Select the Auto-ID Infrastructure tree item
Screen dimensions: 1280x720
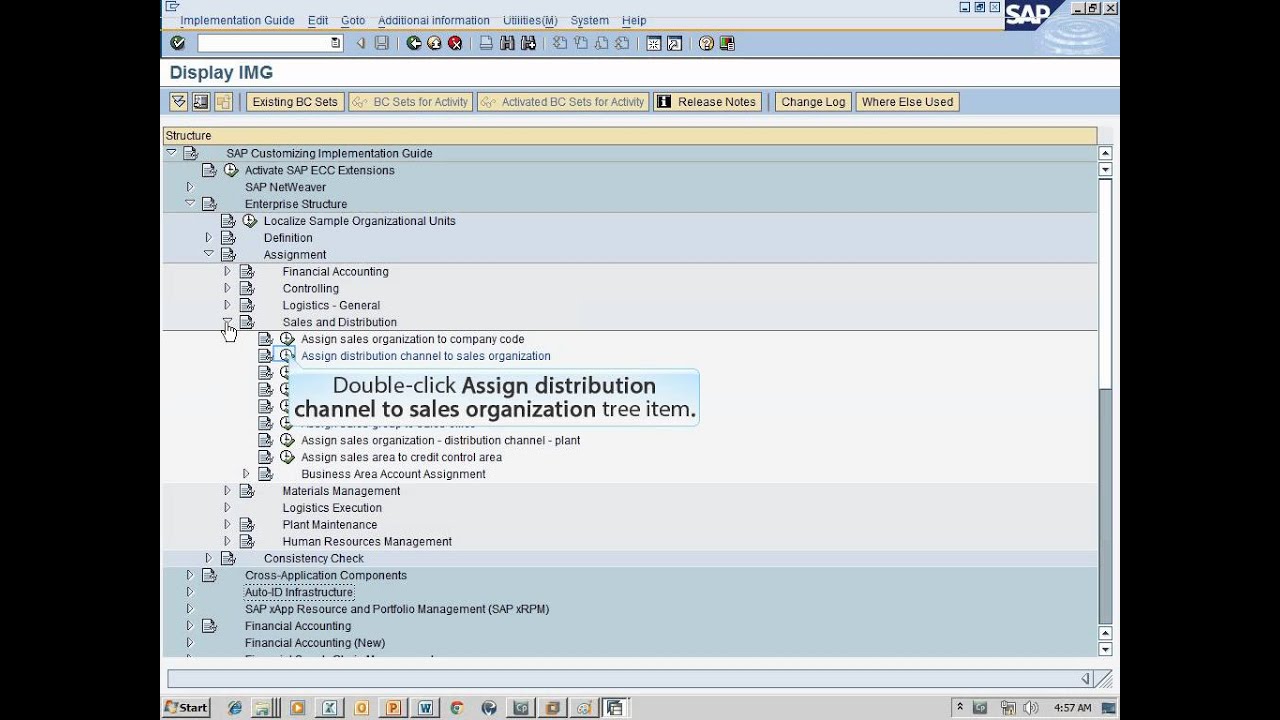(299, 592)
